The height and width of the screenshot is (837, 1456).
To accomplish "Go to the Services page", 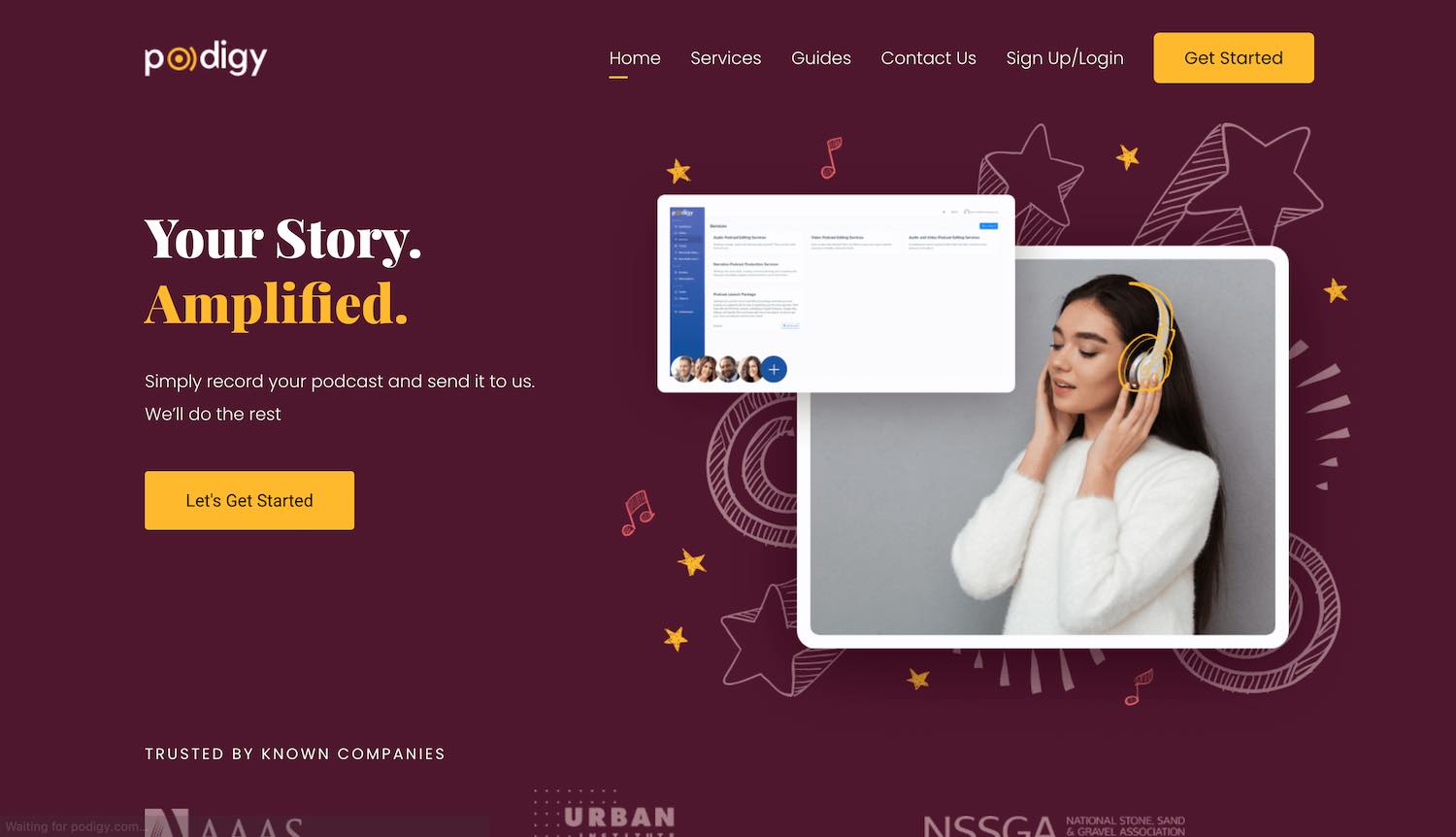I will [x=725, y=58].
